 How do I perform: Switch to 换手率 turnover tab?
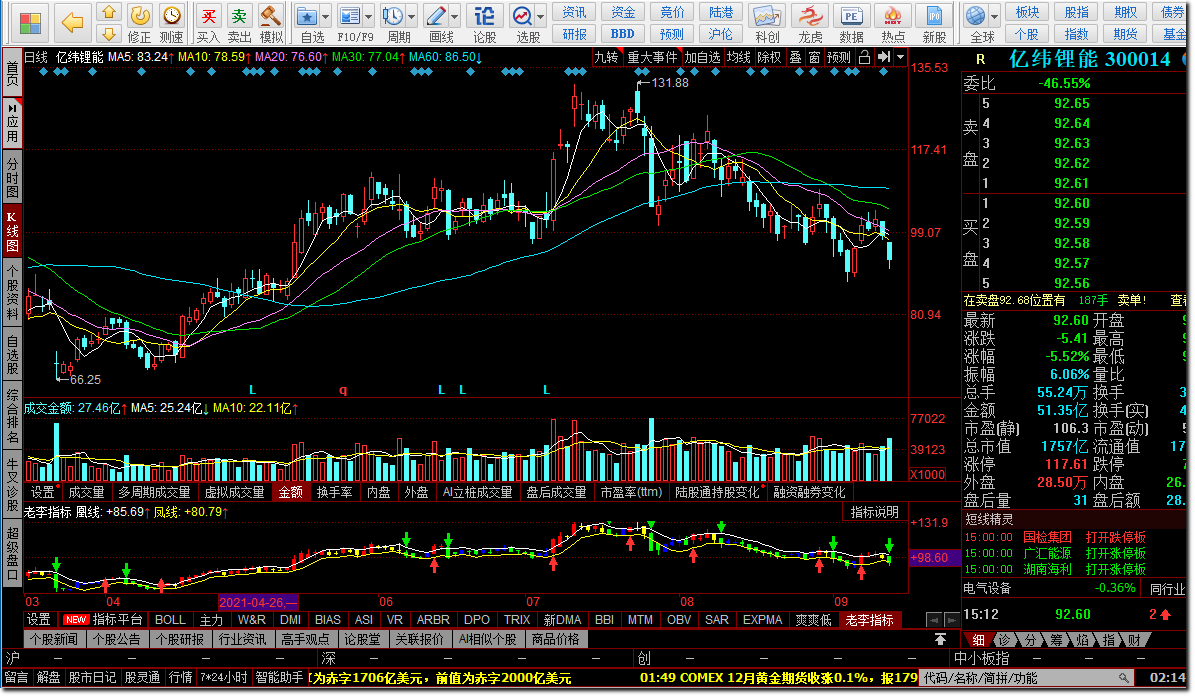coord(335,492)
